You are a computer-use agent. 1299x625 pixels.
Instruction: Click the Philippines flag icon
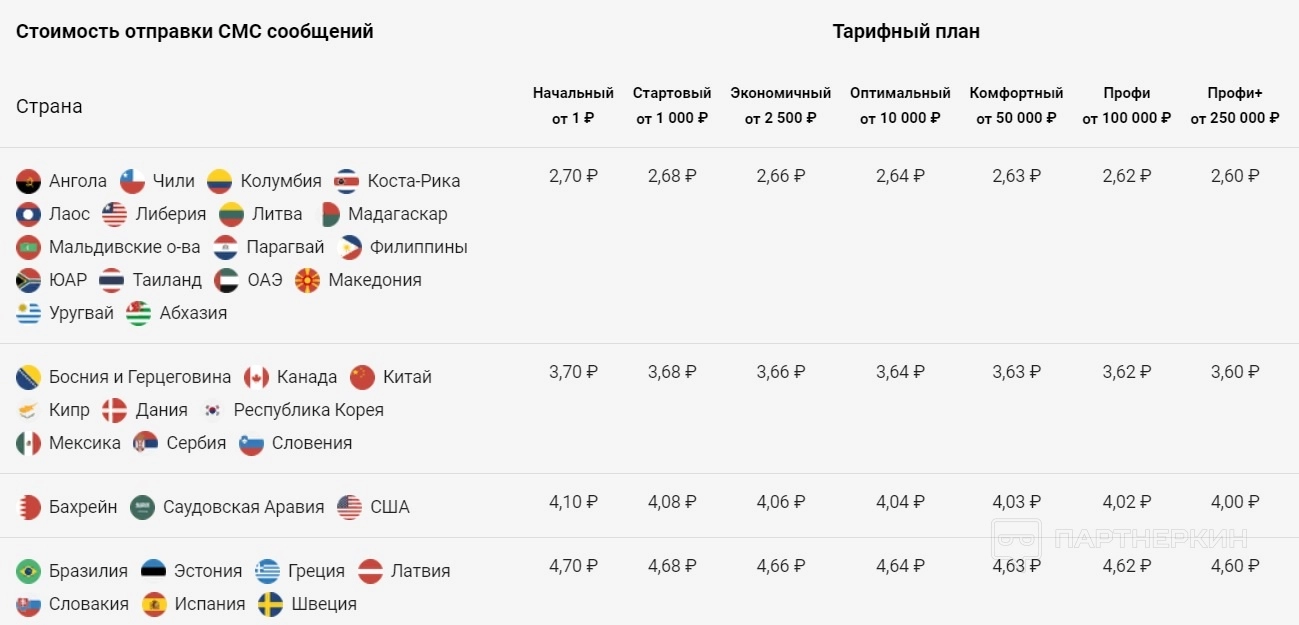pos(350,247)
